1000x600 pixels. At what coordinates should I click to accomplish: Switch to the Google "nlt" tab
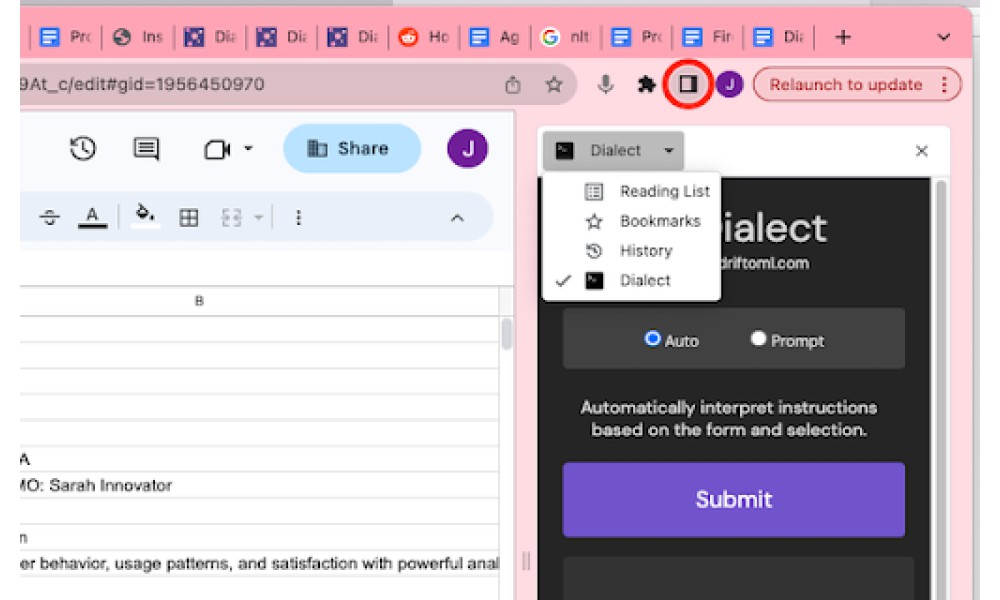[x=566, y=37]
